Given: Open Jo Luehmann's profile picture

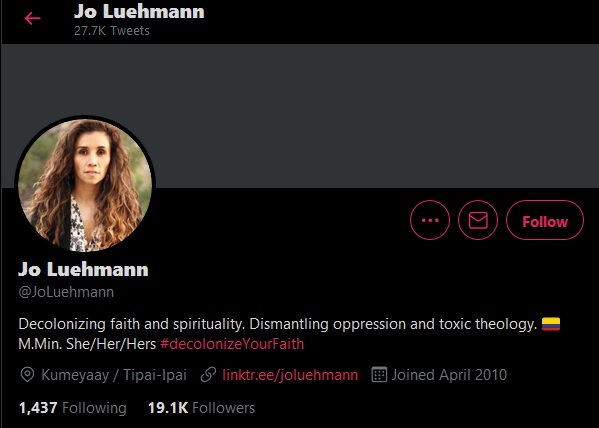Looking at the screenshot, I should 85,185.
